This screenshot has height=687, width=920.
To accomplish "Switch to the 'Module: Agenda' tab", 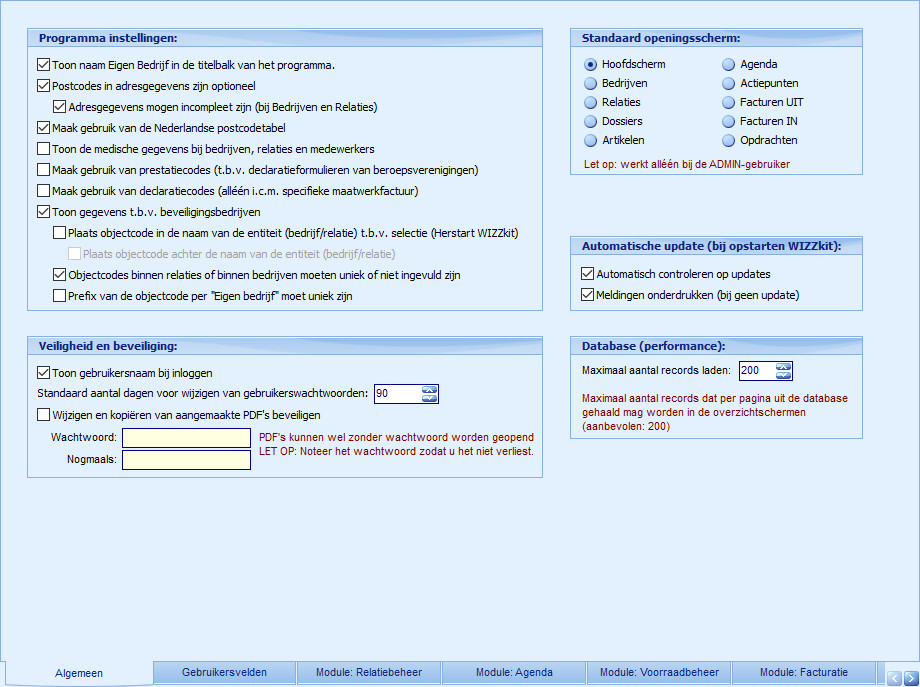I will click(x=513, y=672).
